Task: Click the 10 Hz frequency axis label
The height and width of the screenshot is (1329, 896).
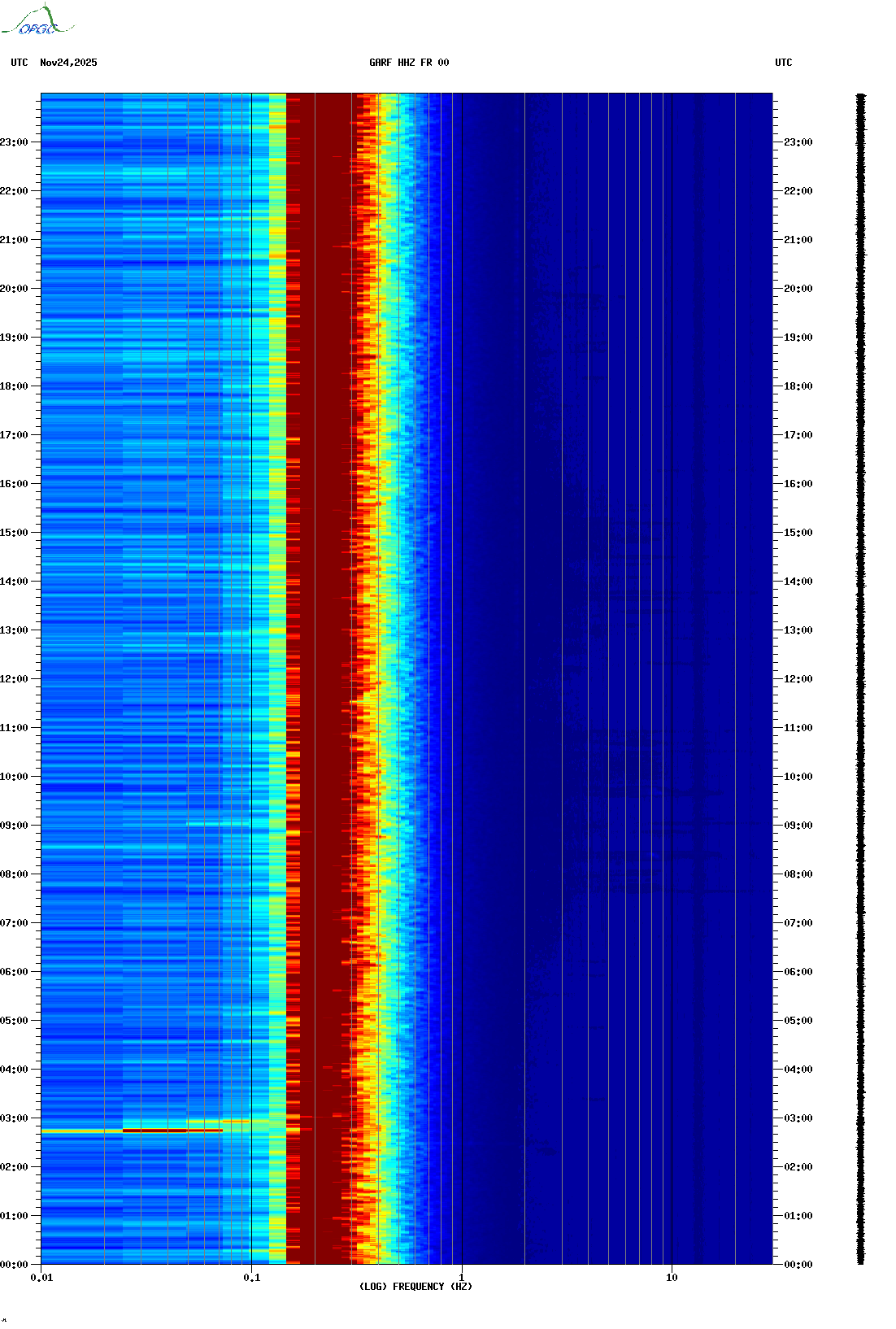Action: [672, 1278]
